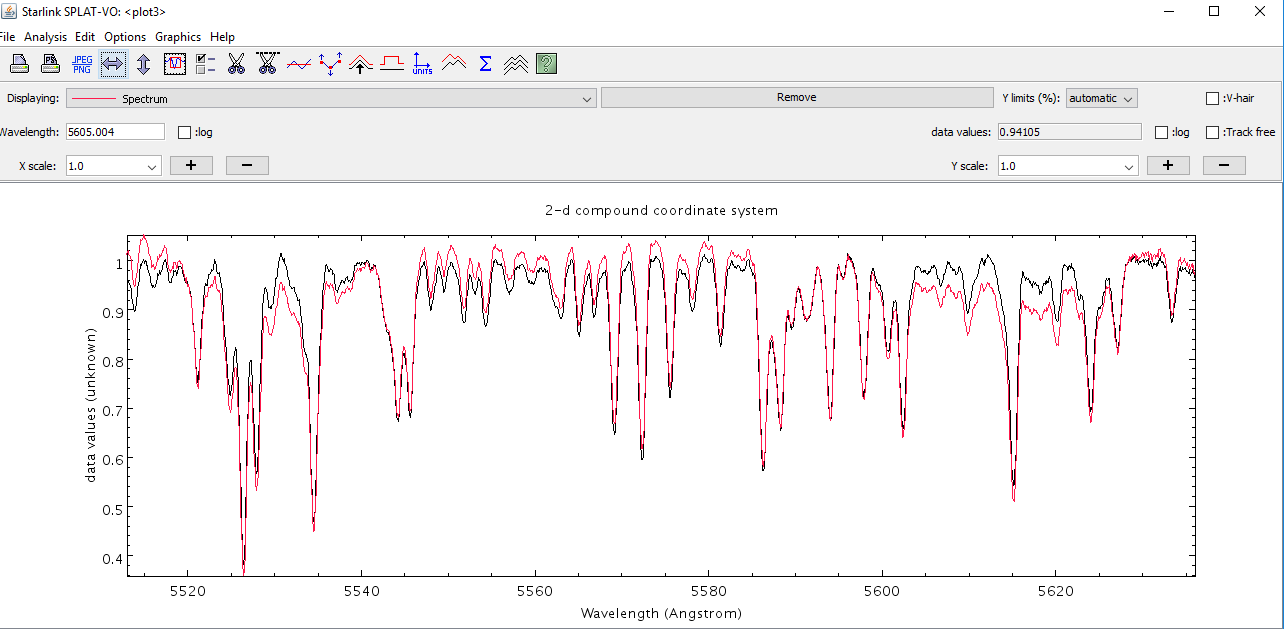Enable the V-hair checkbox
This screenshot has width=1284, height=629.
tap(1213, 98)
